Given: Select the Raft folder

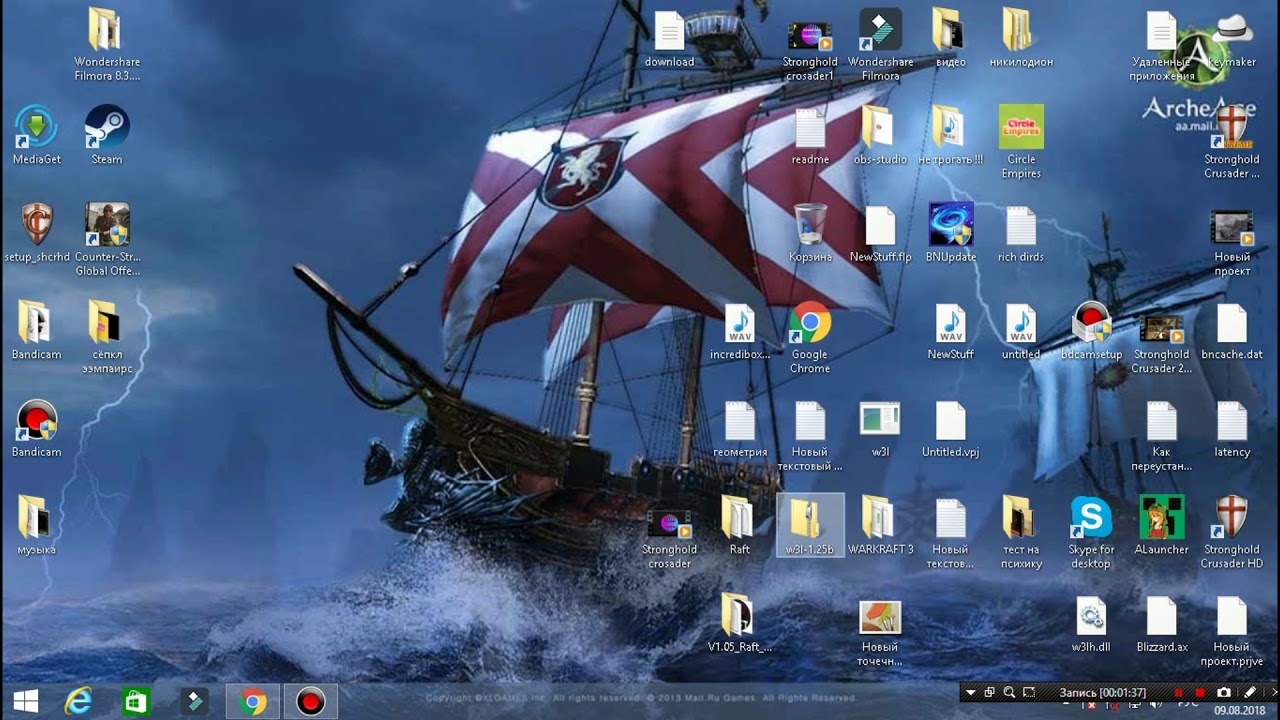Looking at the screenshot, I should [740, 525].
